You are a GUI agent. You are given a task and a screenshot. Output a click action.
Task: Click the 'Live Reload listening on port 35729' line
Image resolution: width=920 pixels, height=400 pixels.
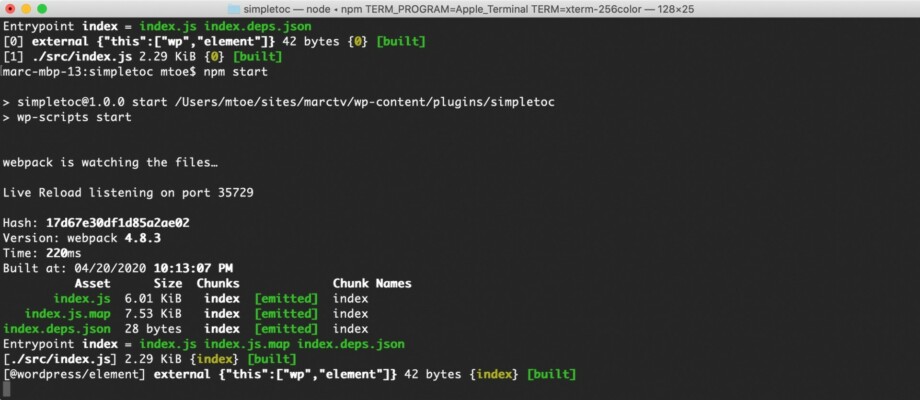[128, 192]
